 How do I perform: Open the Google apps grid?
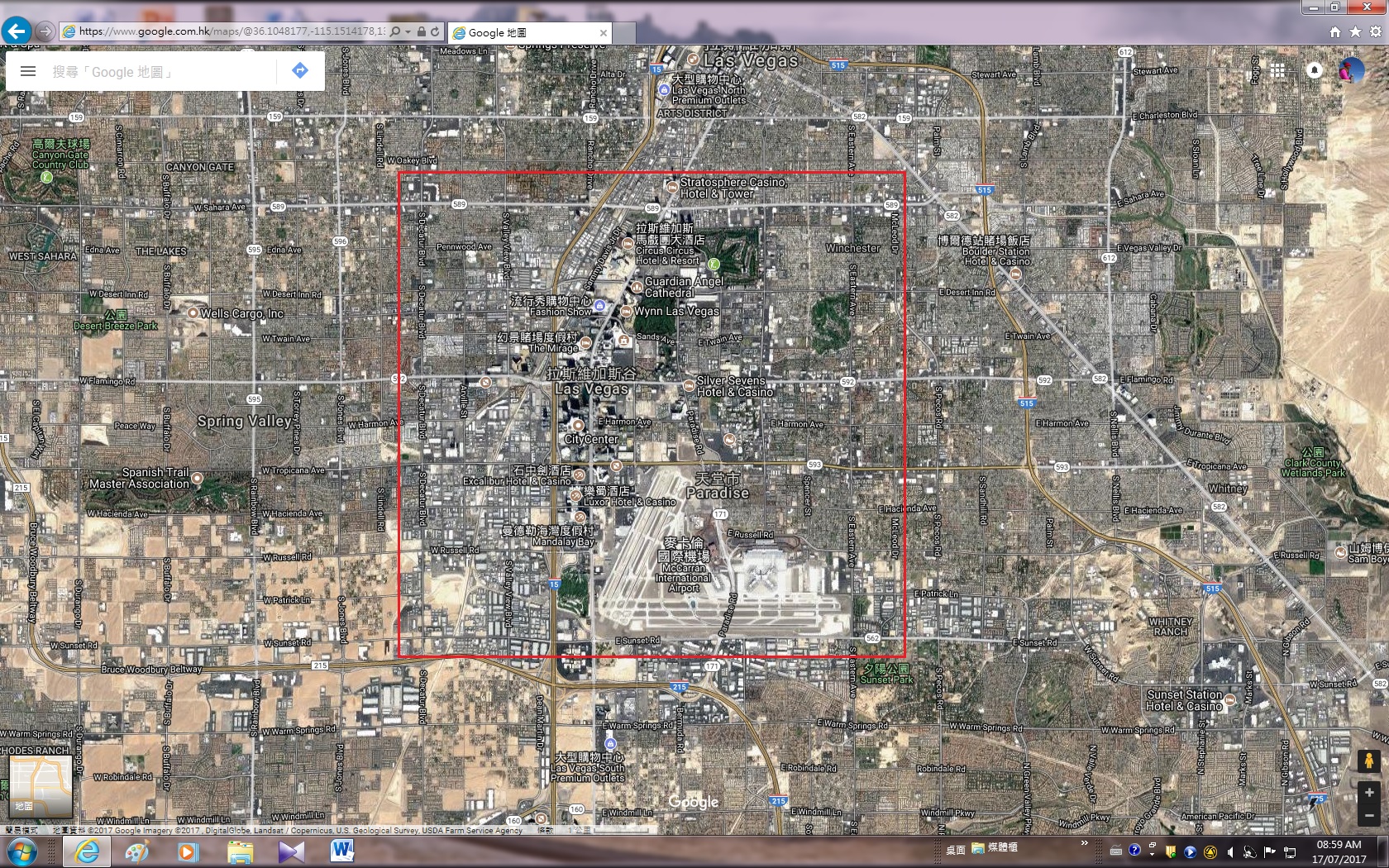(x=1277, y=70)
